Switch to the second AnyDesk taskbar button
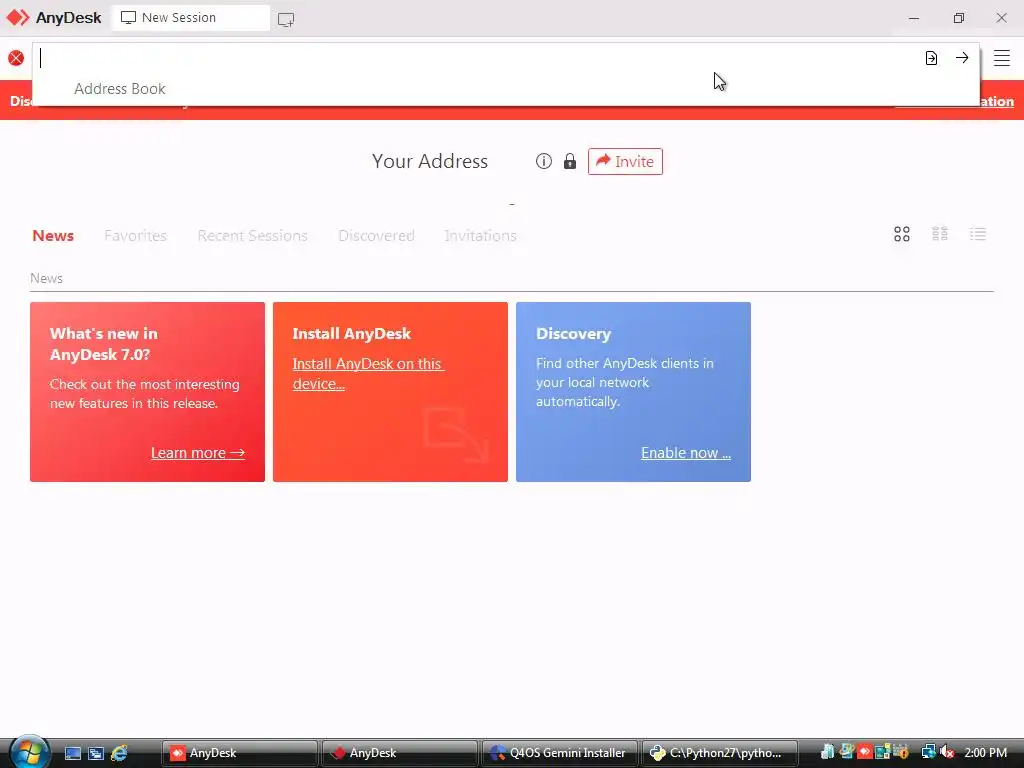 point(399,753)
